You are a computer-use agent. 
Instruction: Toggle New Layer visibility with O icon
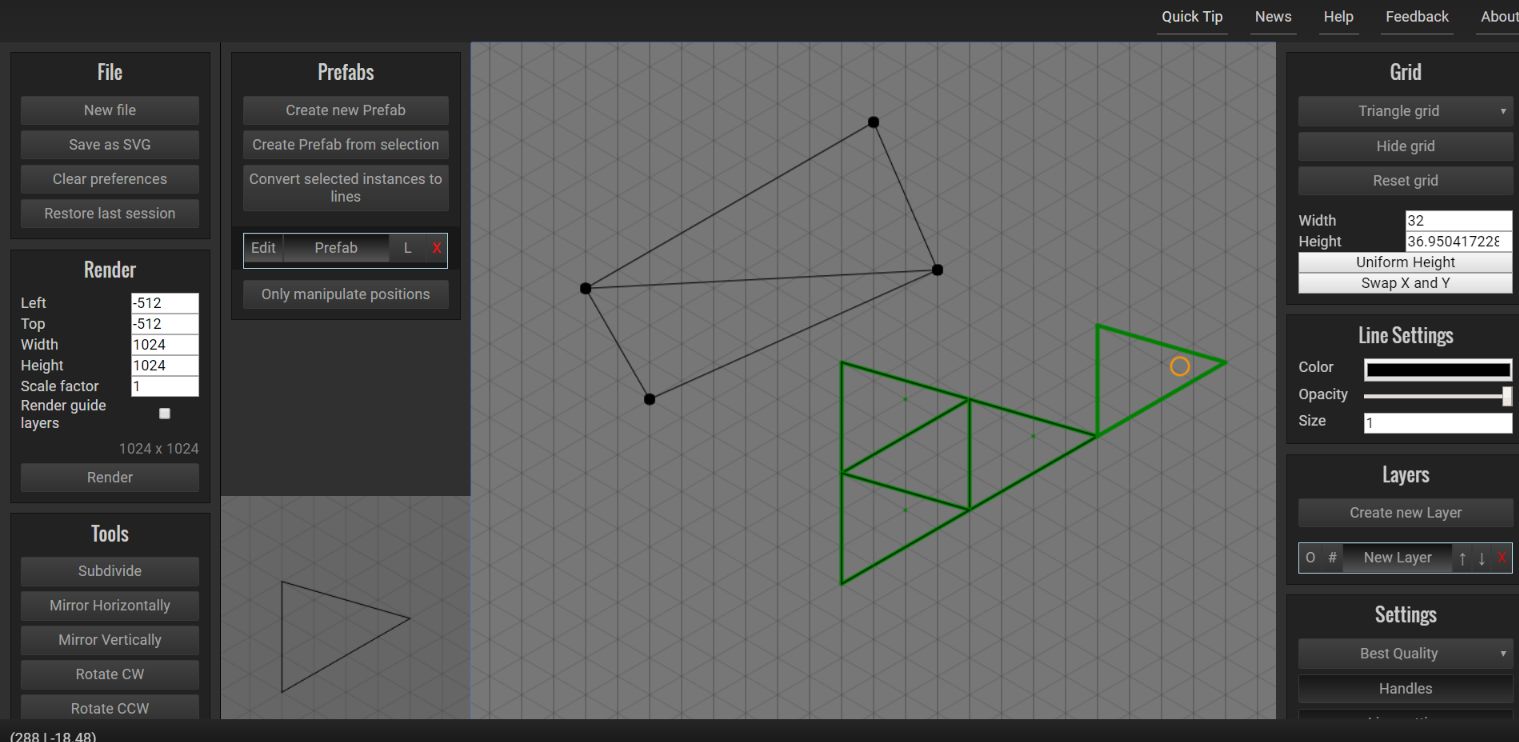click(x=1310, y=558)
